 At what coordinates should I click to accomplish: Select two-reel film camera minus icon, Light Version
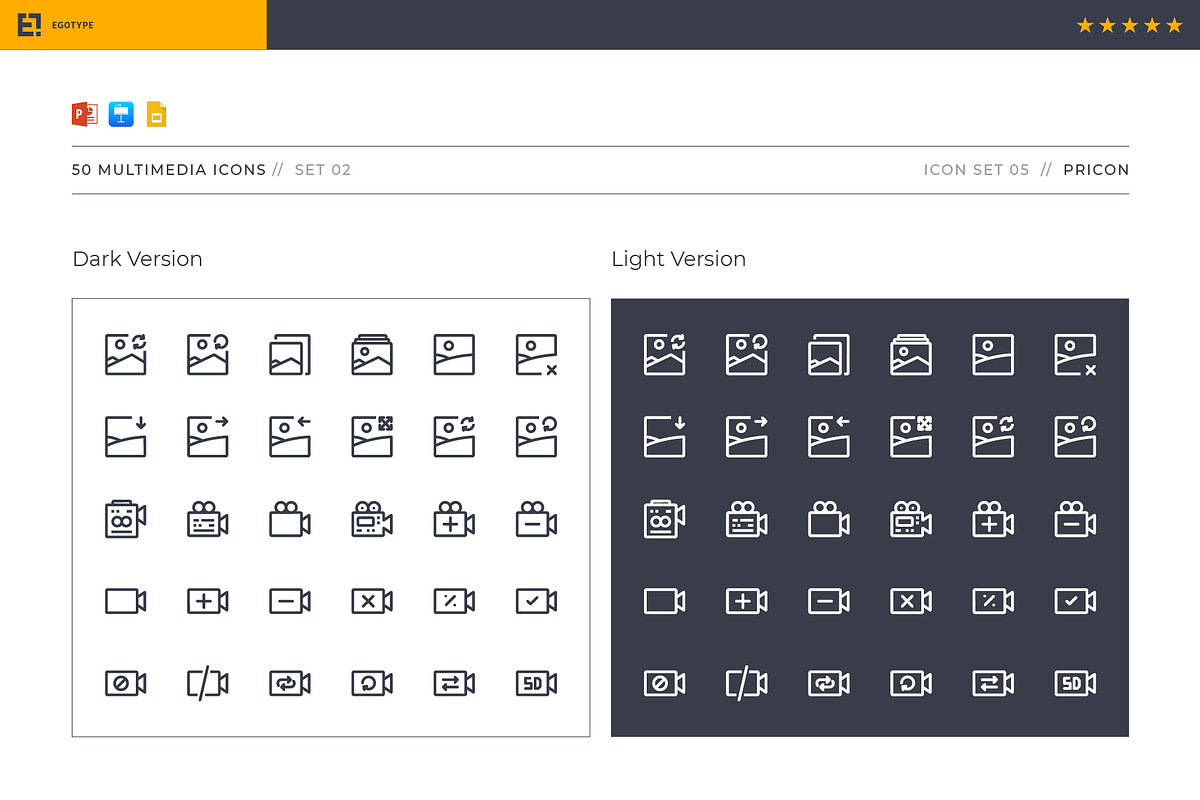click(1075, 520)
